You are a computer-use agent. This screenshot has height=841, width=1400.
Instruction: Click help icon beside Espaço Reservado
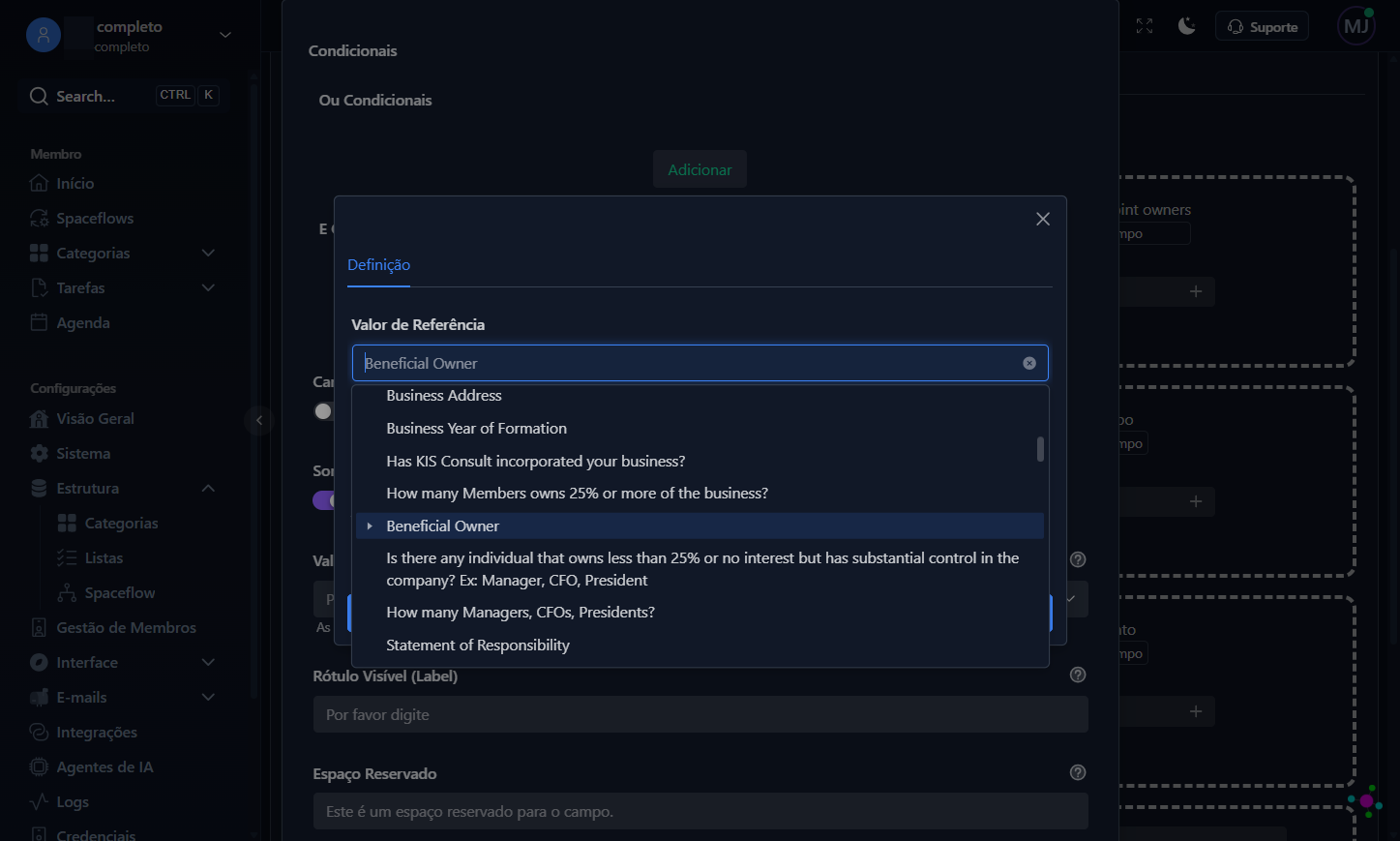1078,772
